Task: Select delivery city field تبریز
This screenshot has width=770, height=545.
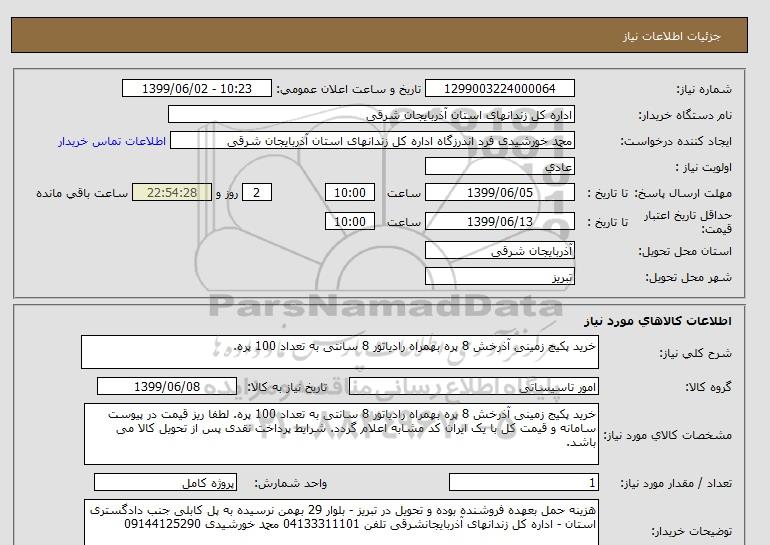Action: [x=499, y=276]
